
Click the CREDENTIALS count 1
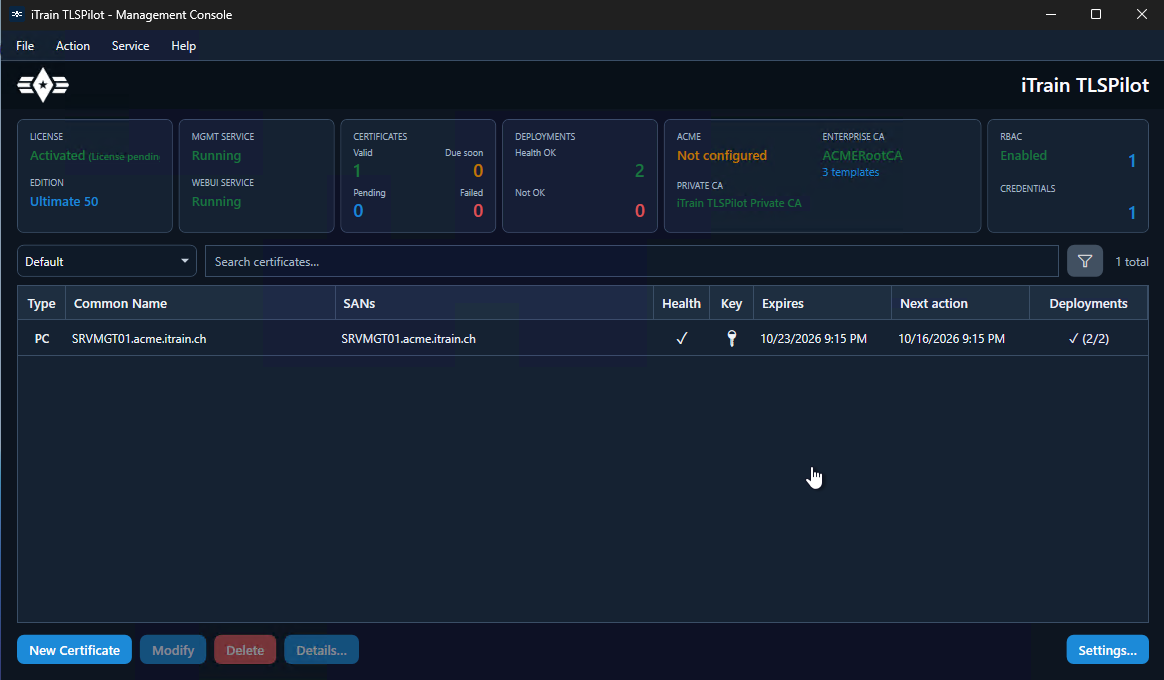(1131, 213)
